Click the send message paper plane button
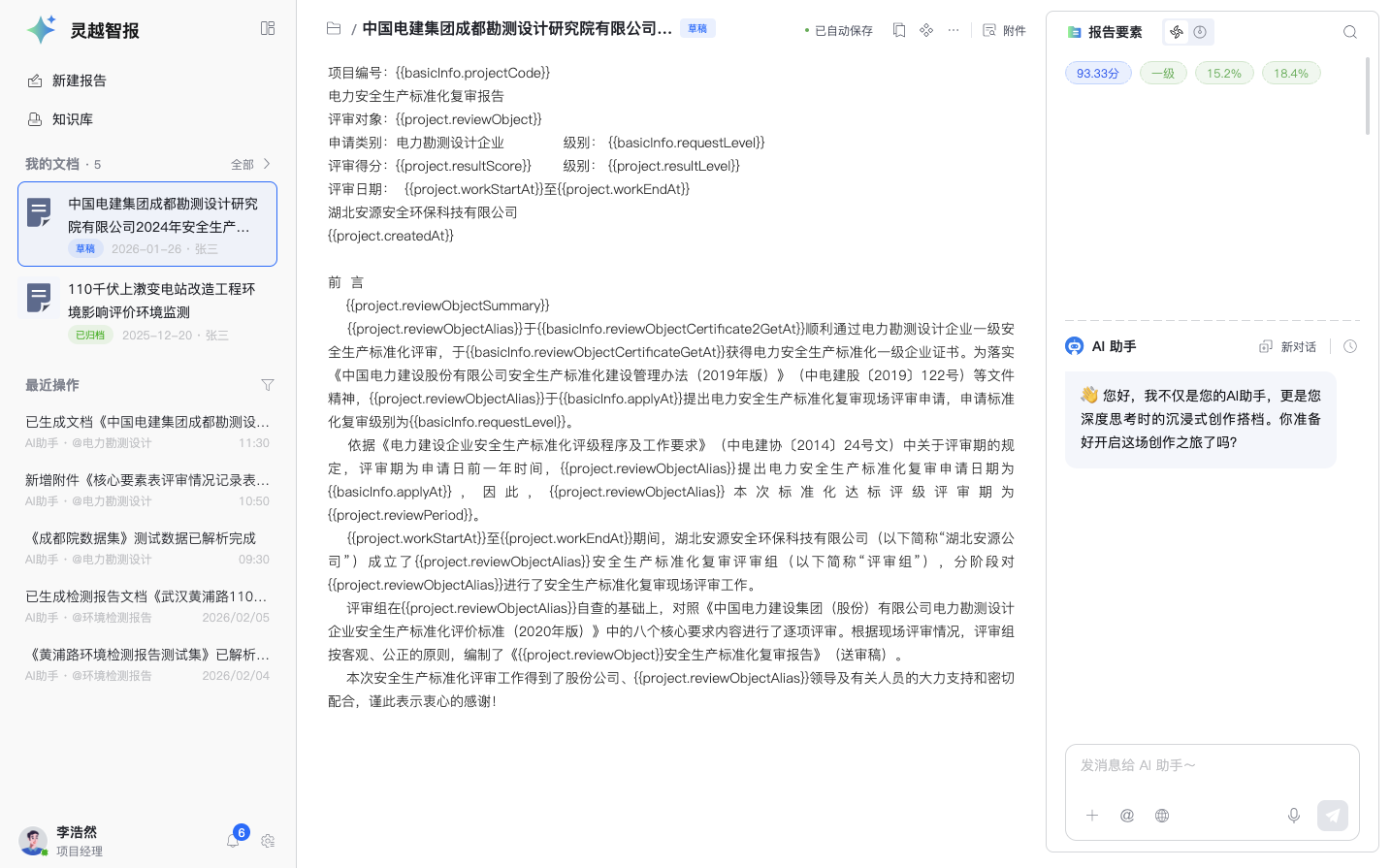Viewport: 1391px width, 868px height. click(x=1332, y=816)
